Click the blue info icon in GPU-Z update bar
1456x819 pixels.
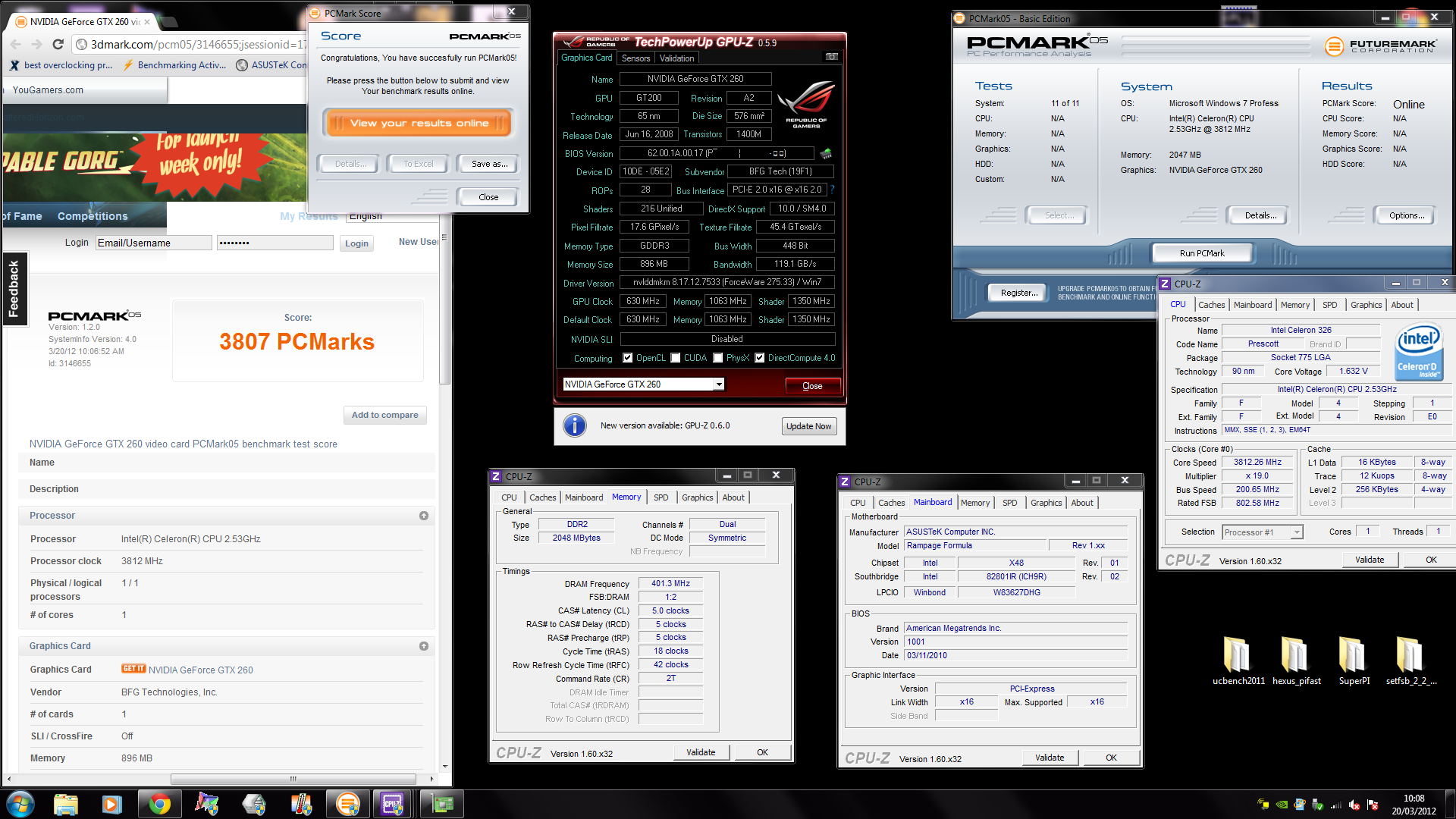tap(575, 425)
